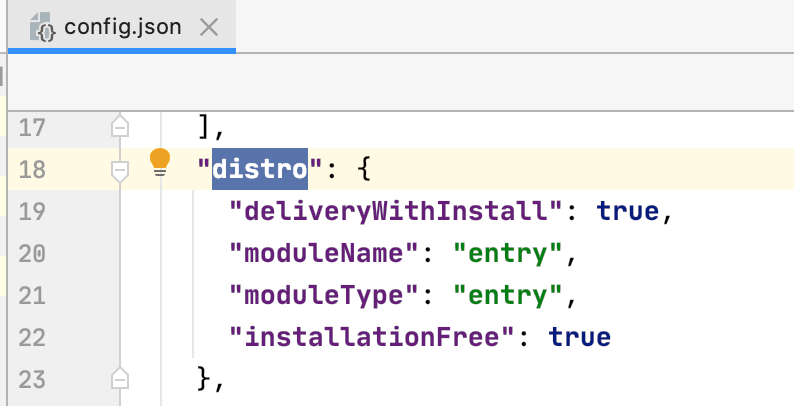Click the "moduleType" key
794x406 pixels.
tap(324, 295)
